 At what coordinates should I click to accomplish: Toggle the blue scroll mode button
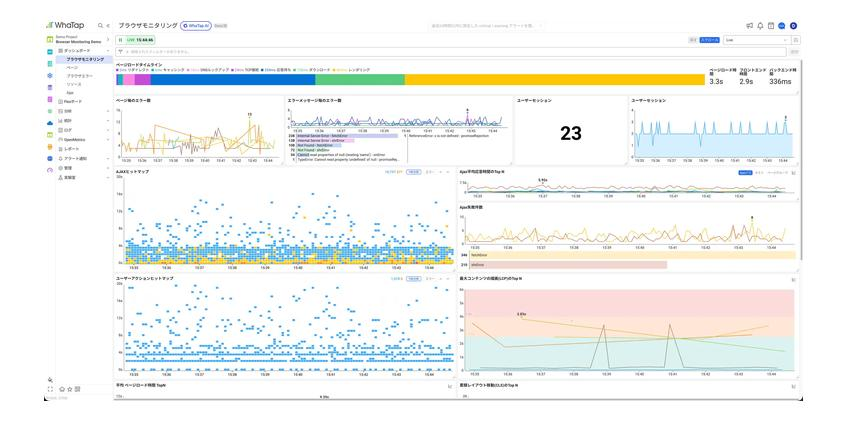(x=710, y=40)
